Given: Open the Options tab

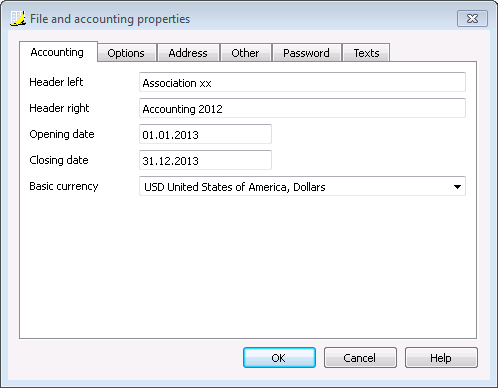Looking at the screenshot, I should click(127, 53).
